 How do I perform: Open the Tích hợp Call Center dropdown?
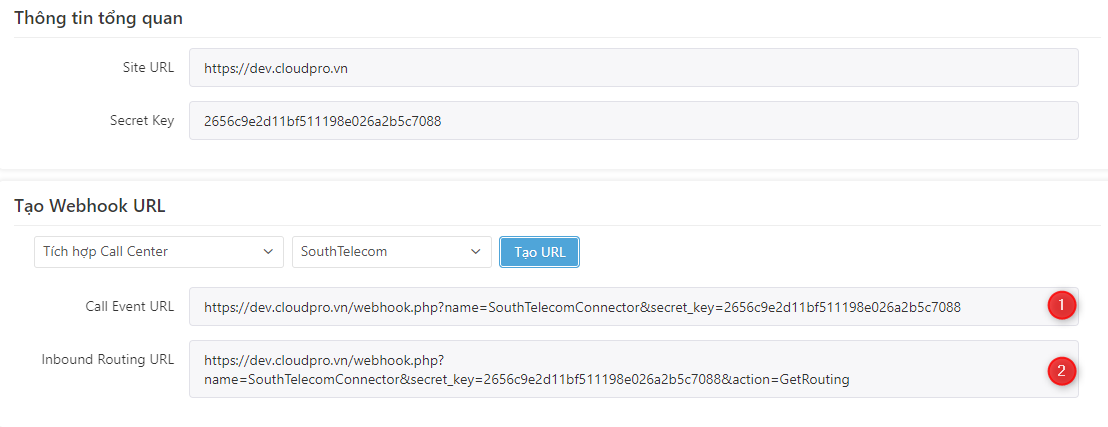159,252
